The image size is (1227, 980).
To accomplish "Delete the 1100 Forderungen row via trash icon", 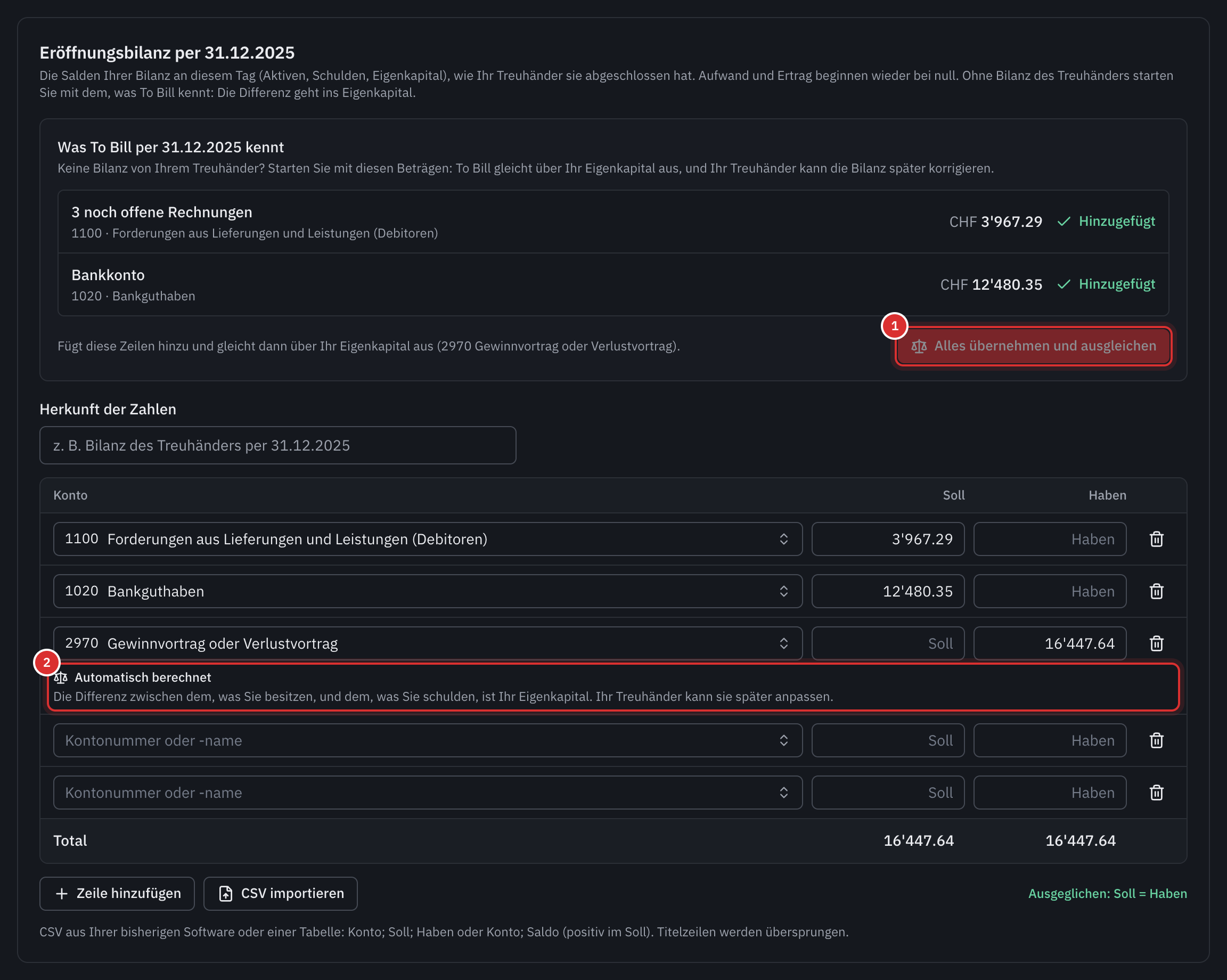I will point(1156,539).
